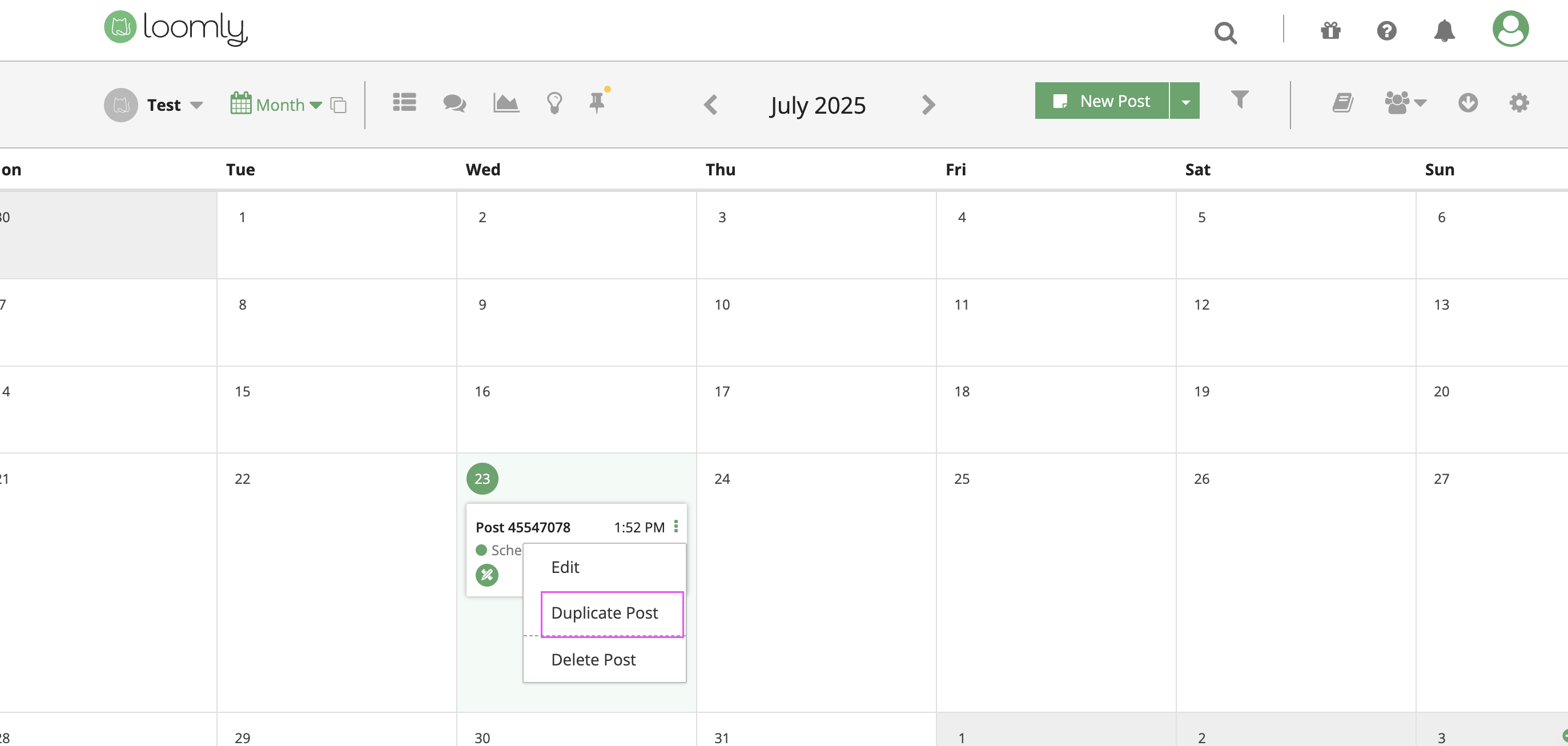Click the pushpin icon with notification dot
Screen dimensions: 1568x746
598,102
